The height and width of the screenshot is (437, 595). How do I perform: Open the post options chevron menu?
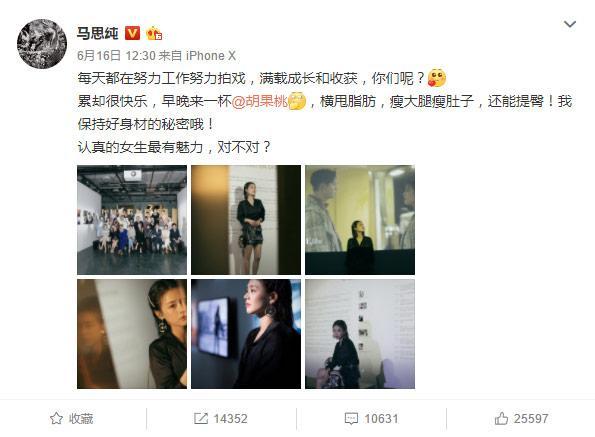(570, 25)
